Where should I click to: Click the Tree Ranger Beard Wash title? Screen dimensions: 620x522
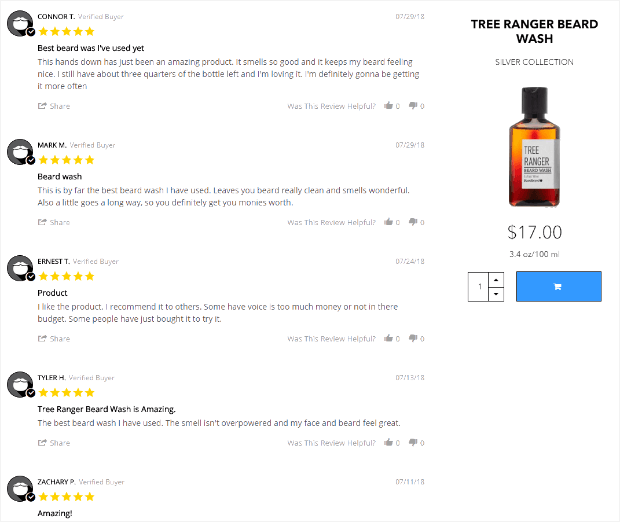coord(534,32)
